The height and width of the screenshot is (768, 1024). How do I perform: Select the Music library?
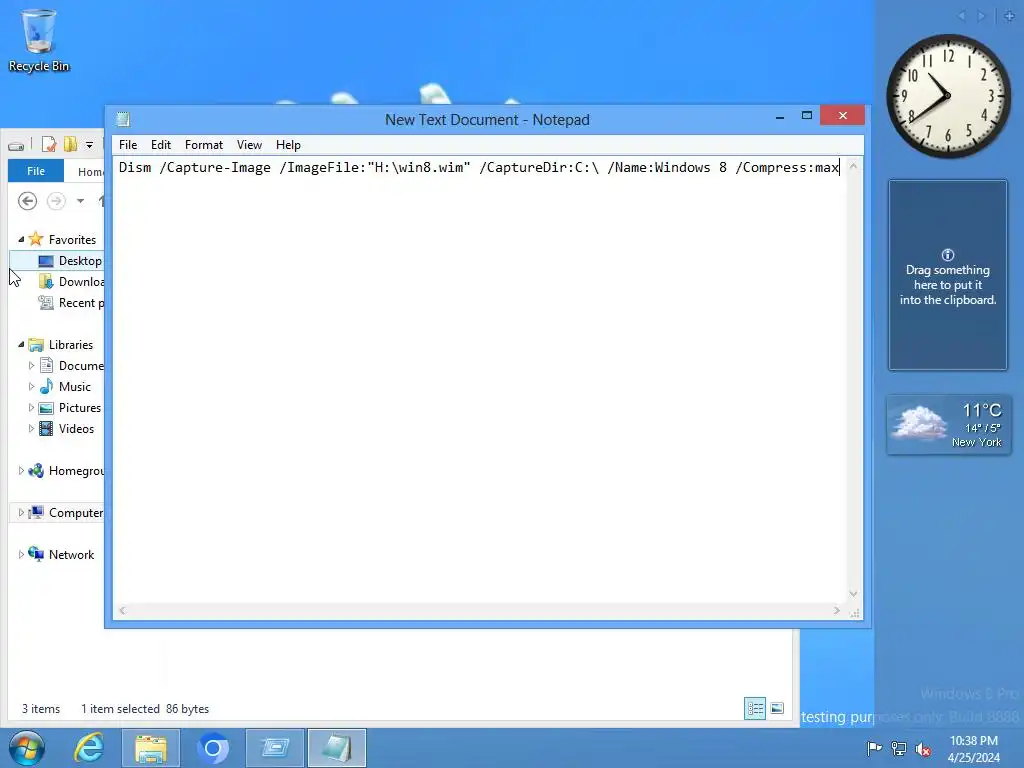point(74,387)
